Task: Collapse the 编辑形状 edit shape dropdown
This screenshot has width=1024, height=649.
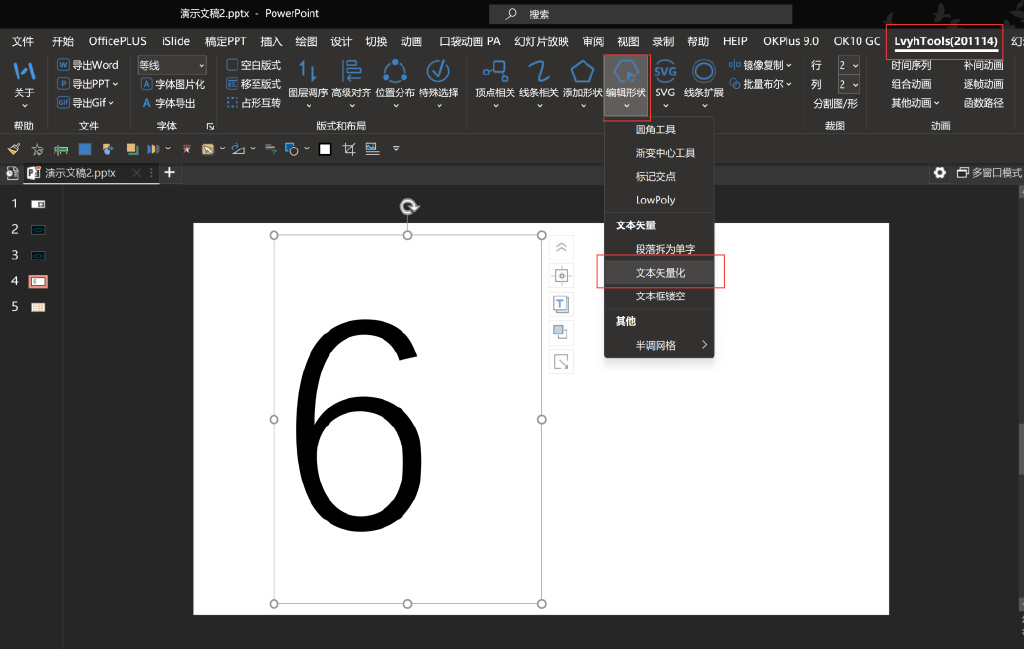Action: click(x=626, y=86)
